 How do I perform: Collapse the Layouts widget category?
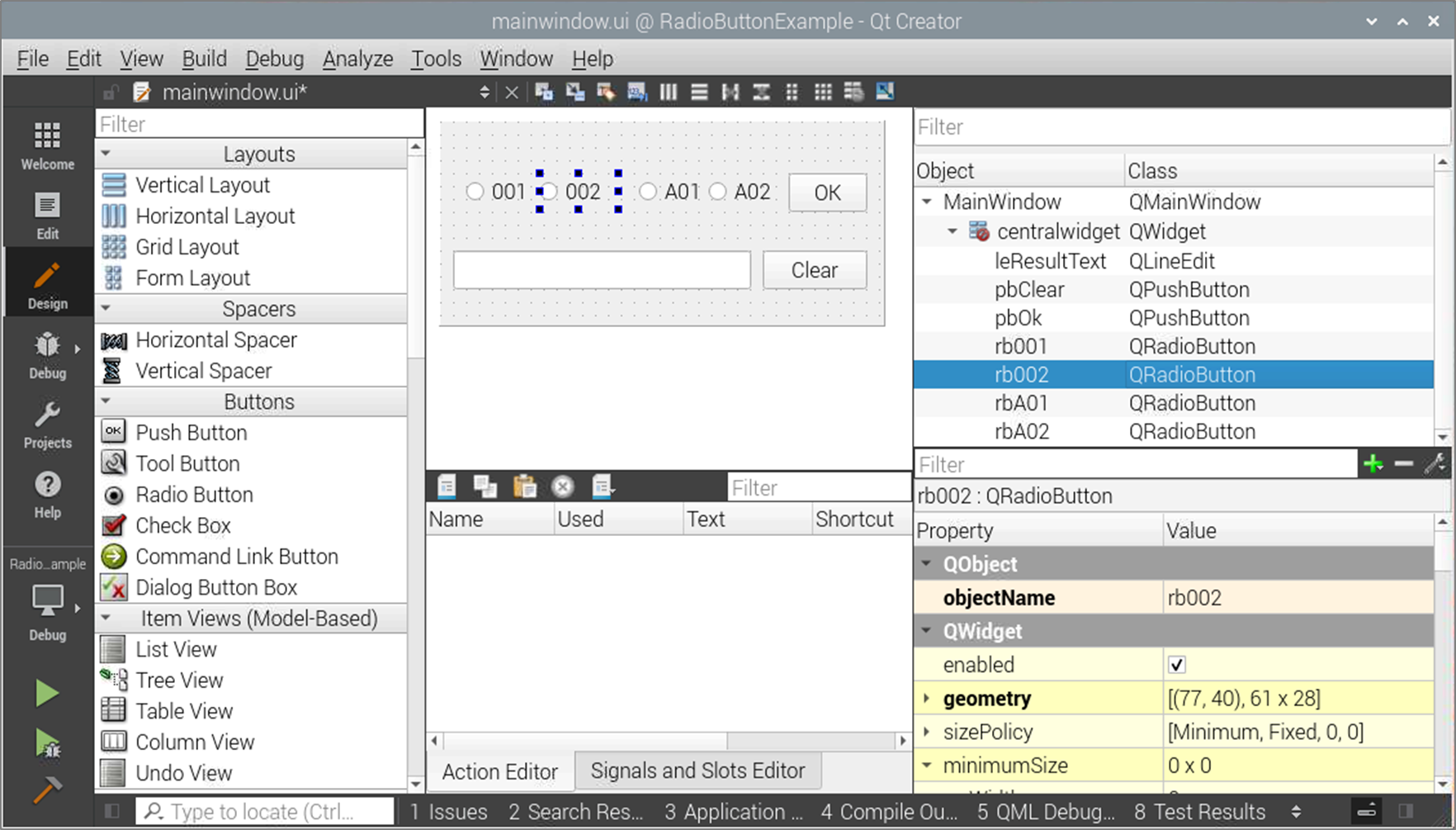click(106, 154)
